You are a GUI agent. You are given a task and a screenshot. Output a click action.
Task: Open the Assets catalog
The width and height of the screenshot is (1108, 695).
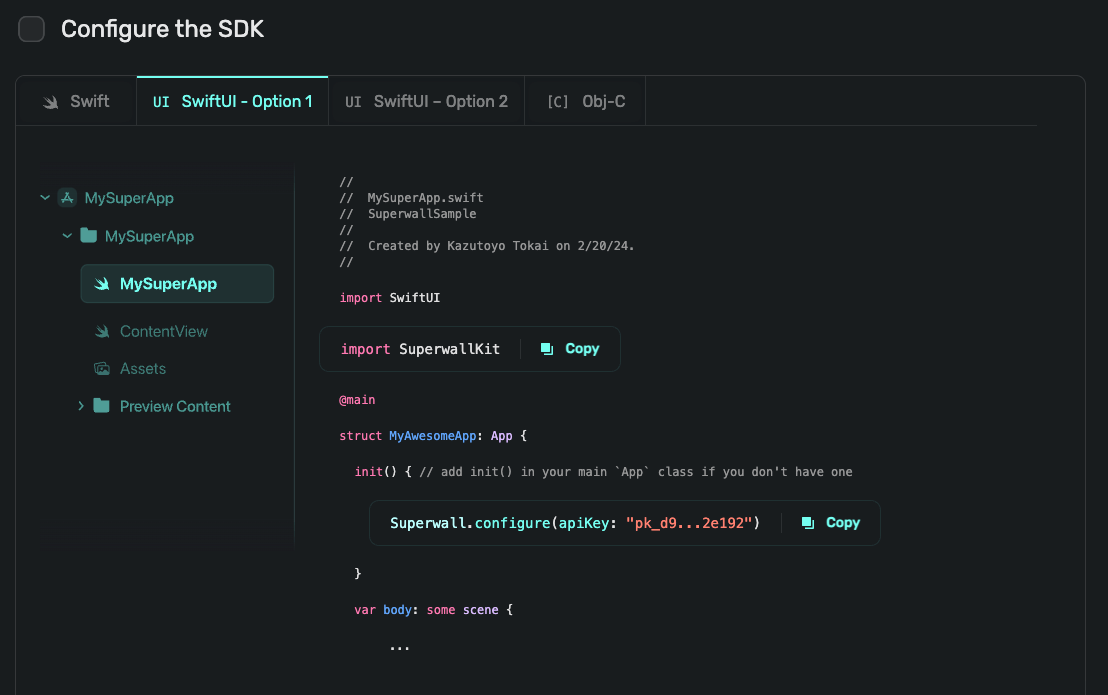143,369
